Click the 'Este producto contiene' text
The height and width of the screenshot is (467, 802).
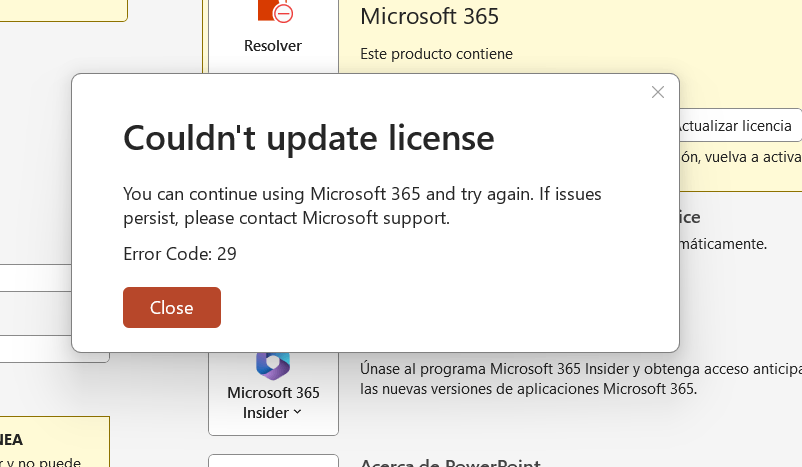(x=436, y=54)
